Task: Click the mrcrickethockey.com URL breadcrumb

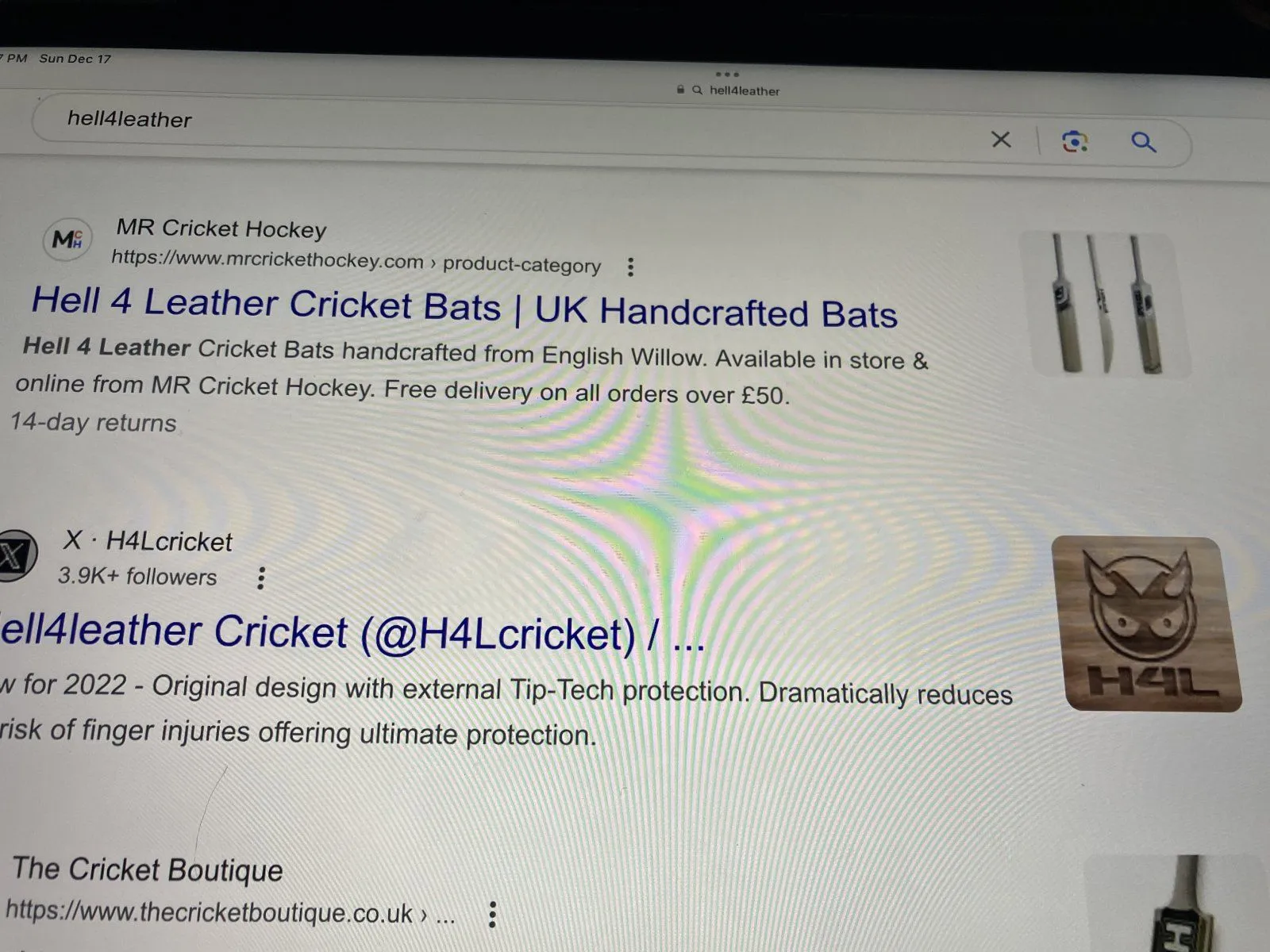Action: pyautogui.click(x=356, y=262)
